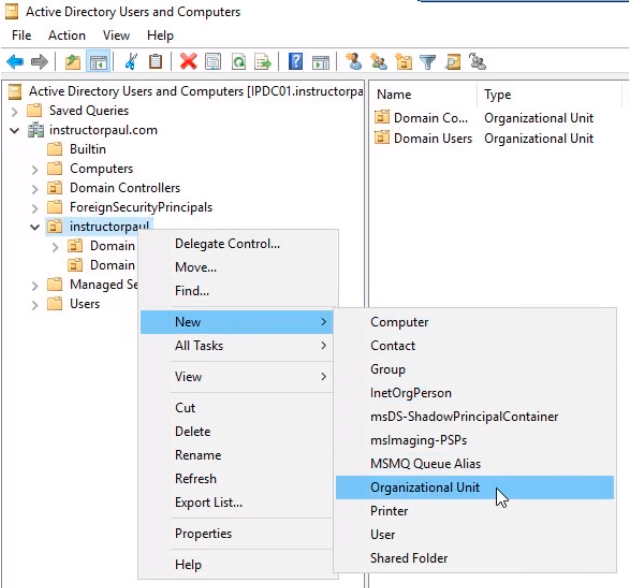Click the red Delete toolbar icon
Viewport: 629px width, 588px height.
point(188,62)
